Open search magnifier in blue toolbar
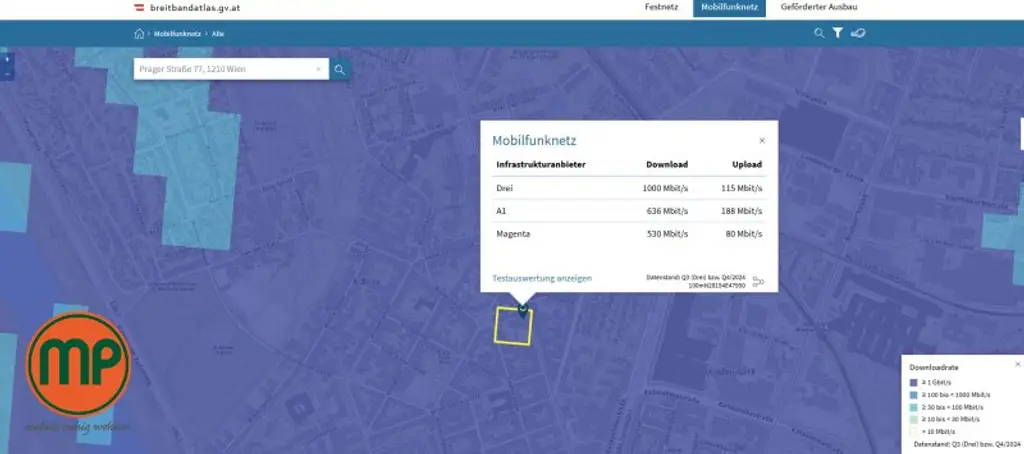Image resolution: width=1024 pixels, height=454 pixels. tap(819, 33)
